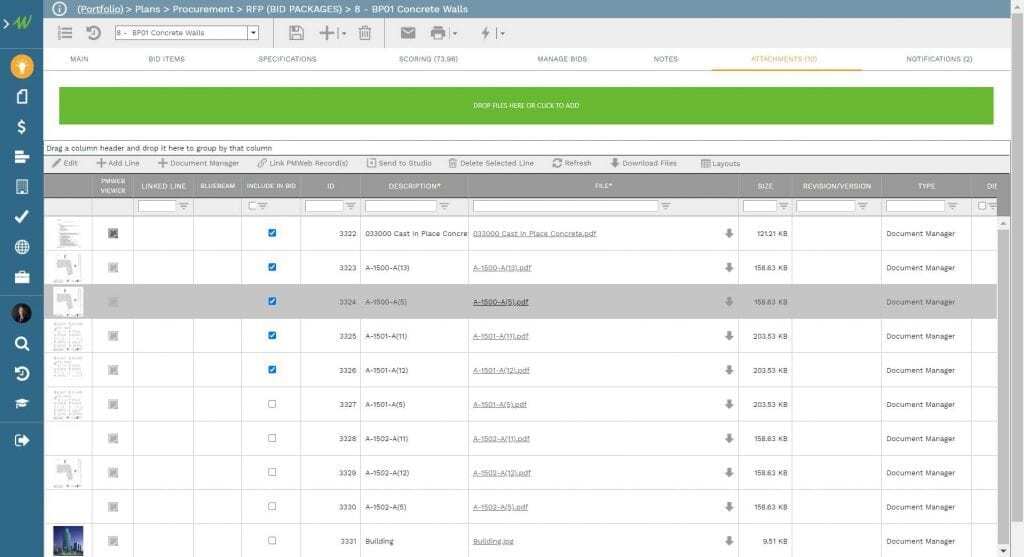Image resolution: width=1024 pixels, height=557 pixels.
Task: Expand the add-new plus button dropdown arrow
Action: (343, 33)
